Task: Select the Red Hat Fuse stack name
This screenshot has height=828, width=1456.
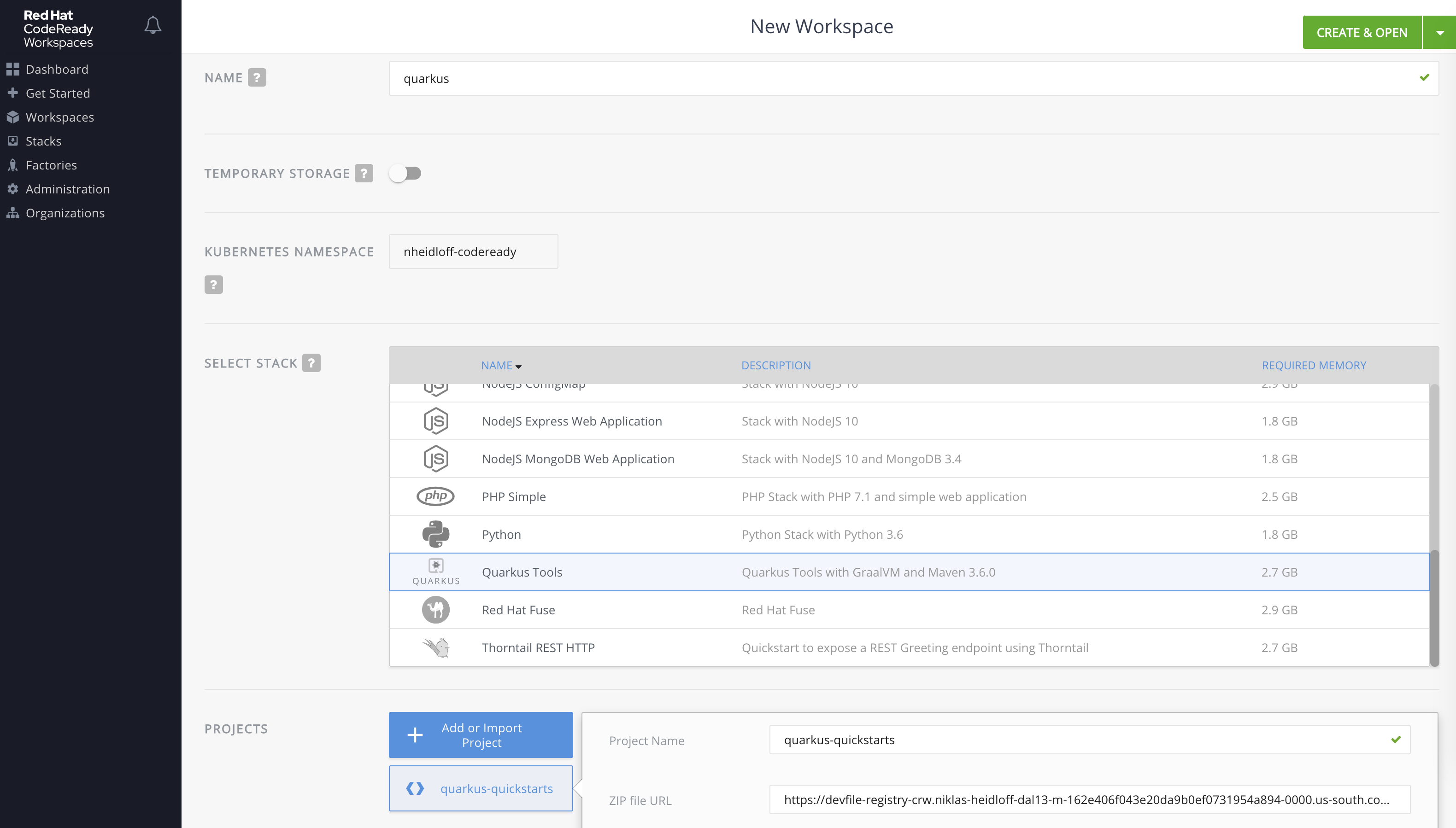Action: [518, 610]
